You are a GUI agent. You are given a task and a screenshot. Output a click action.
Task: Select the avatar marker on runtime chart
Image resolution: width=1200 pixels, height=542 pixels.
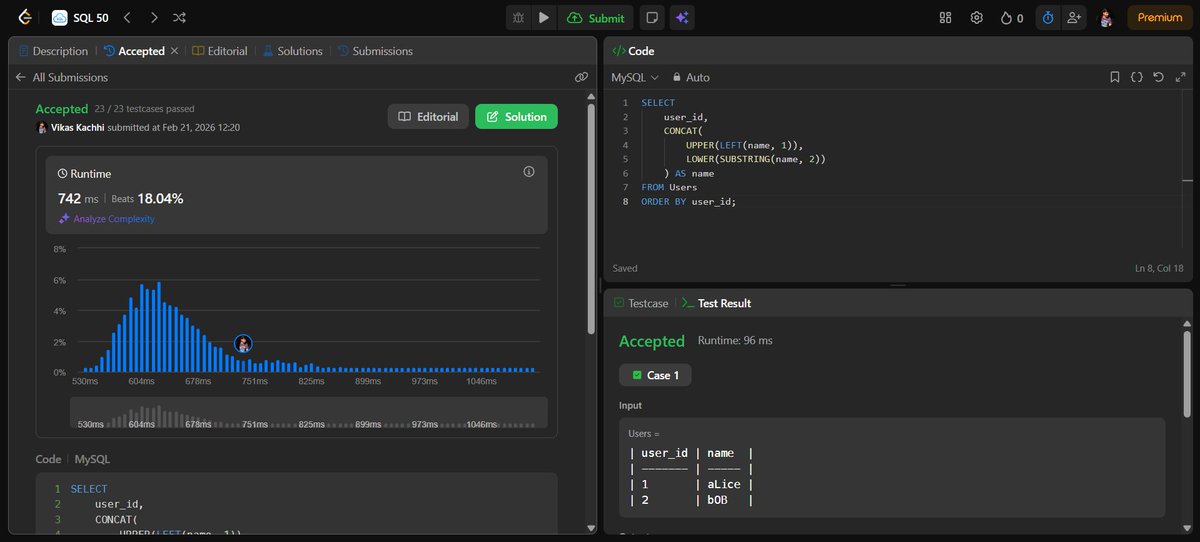pyautogui.click(x=243, y=344)
